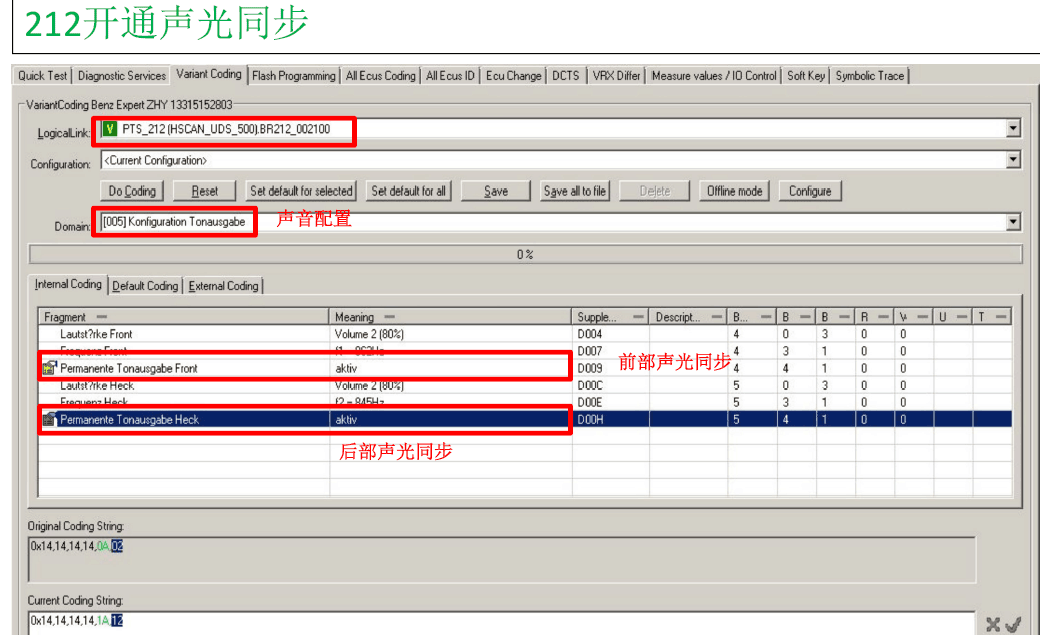The width and height of the screenshot is (1040, 635).
Task: Toggle the Offline mode button
Action: pyautogui.click(x=734, y=191)
